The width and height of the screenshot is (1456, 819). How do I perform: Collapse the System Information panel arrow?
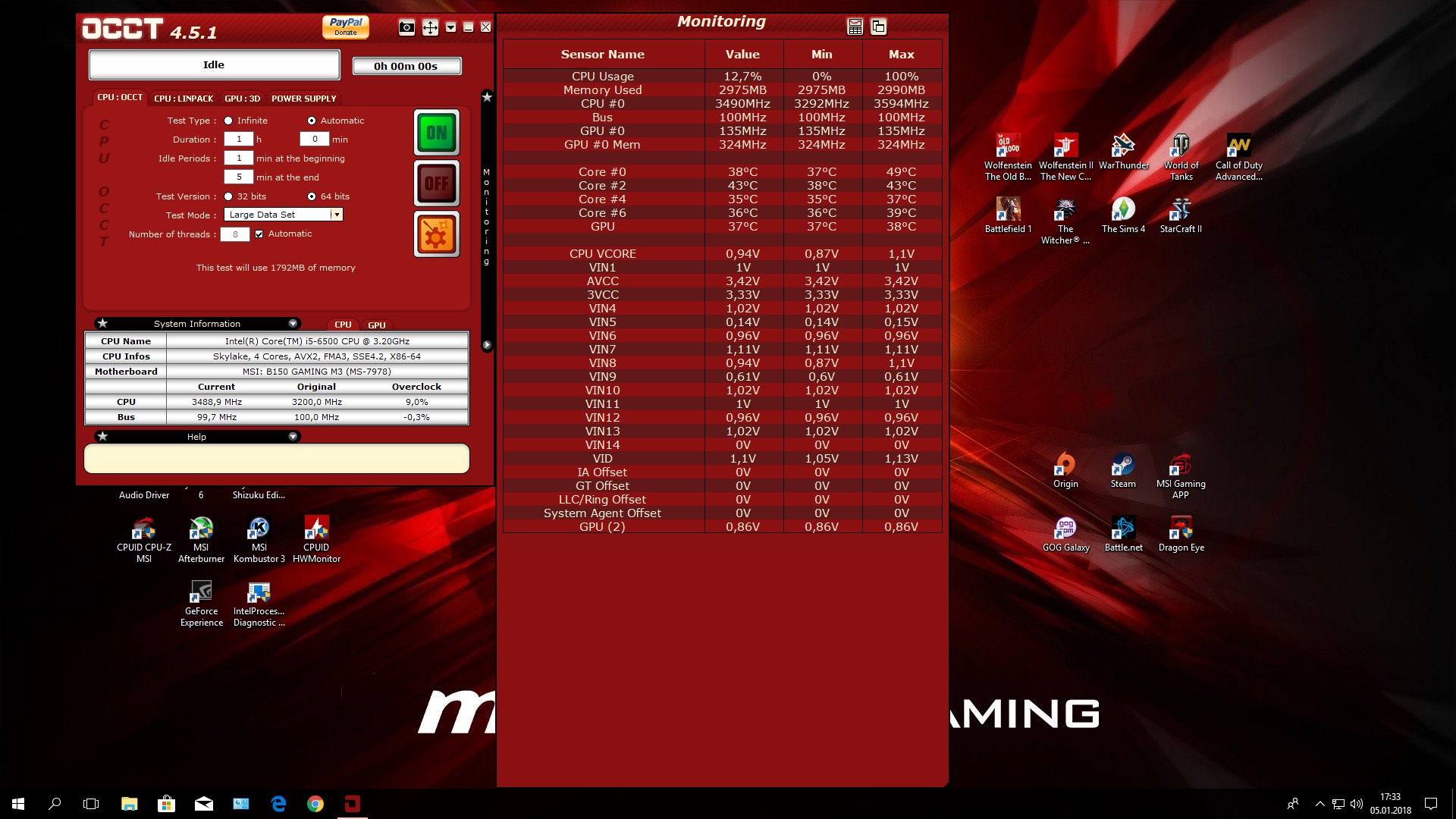tap(293, 324)
